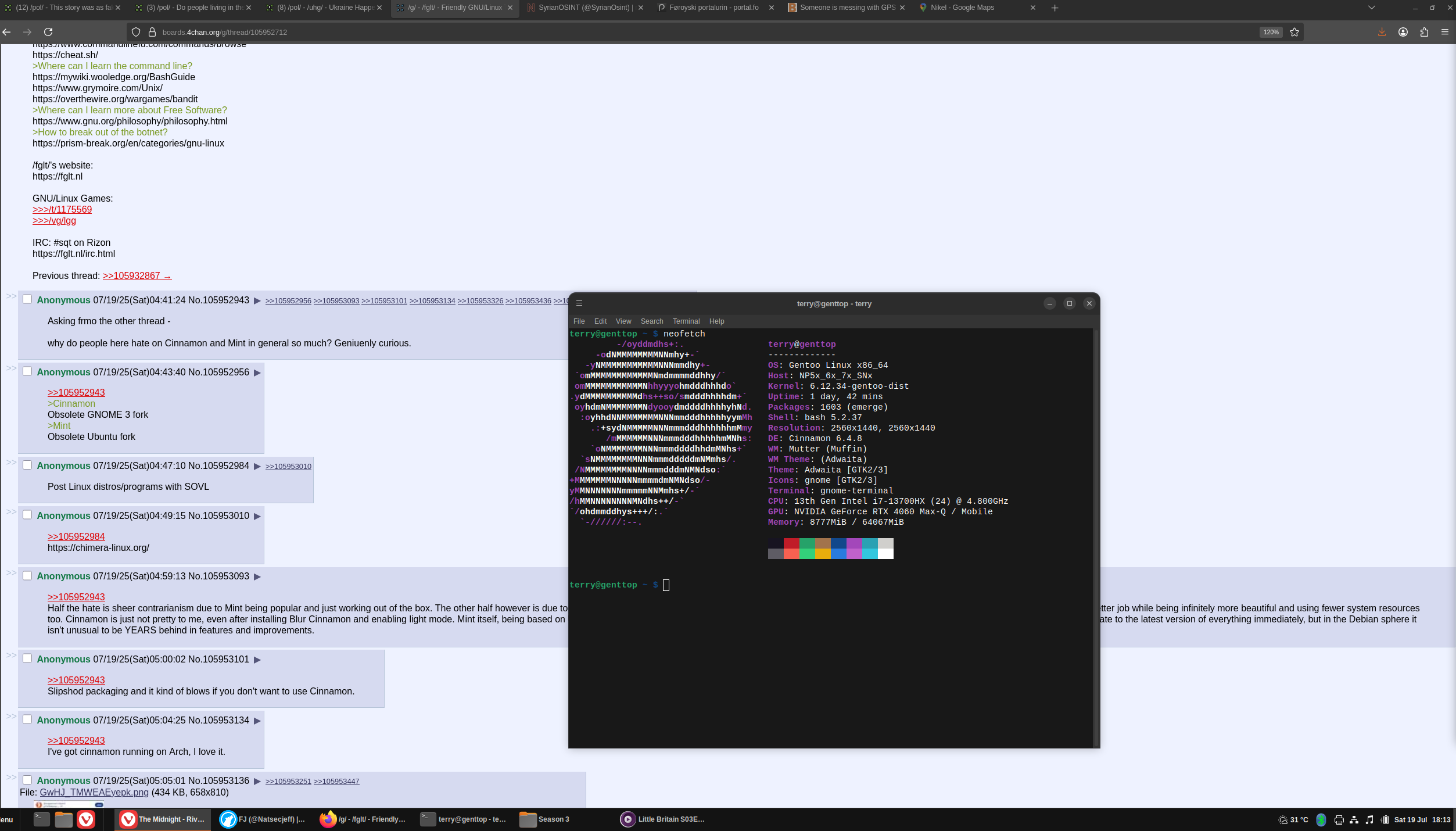Open the terminal View menu

623,321
